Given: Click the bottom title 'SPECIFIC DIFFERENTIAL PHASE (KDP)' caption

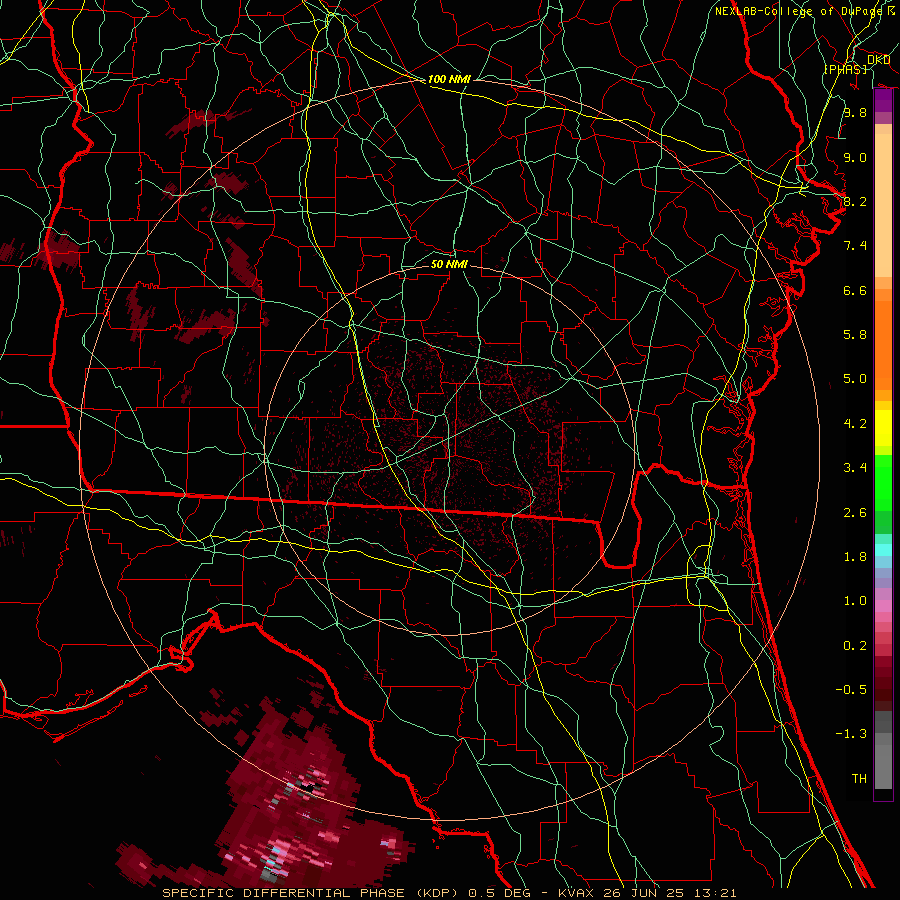Looking at the screenshot, I should click(312, 893).
